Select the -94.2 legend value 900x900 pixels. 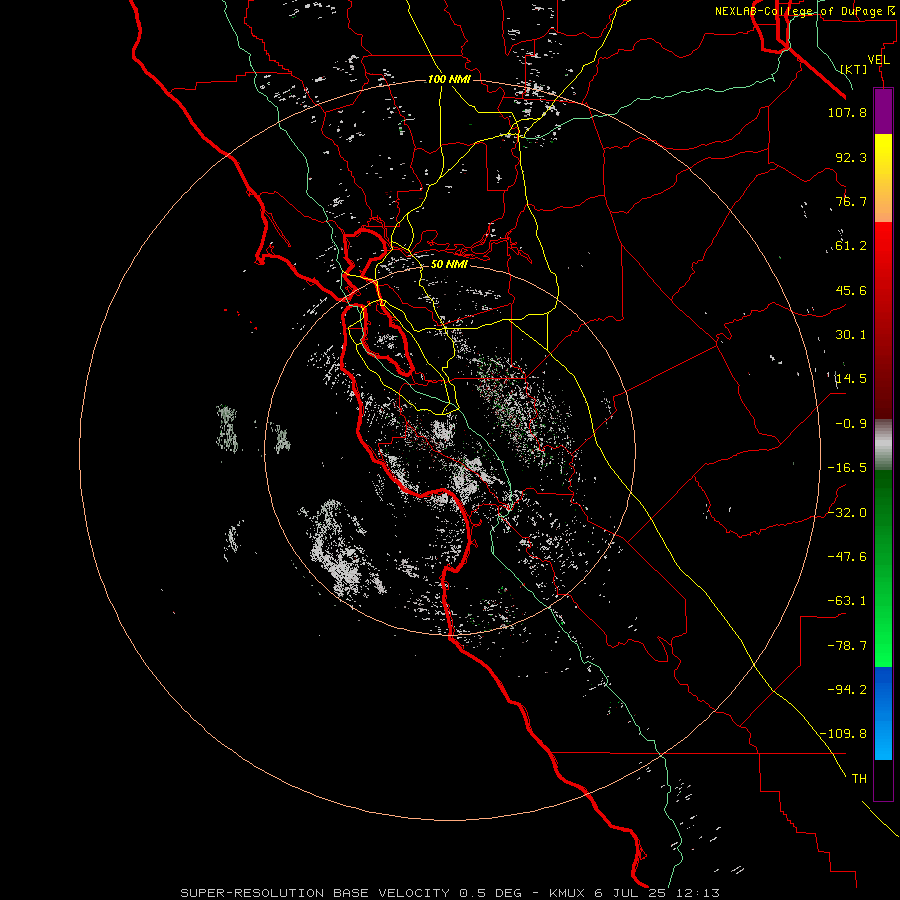(847, 689)
